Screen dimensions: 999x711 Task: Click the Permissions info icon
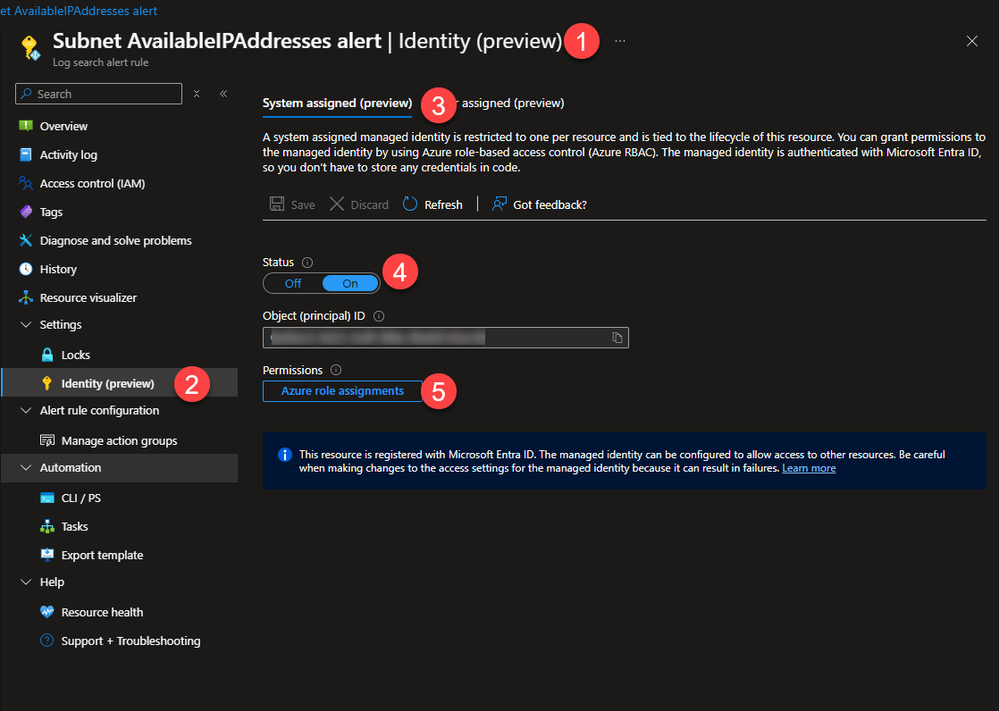[336, 370]
